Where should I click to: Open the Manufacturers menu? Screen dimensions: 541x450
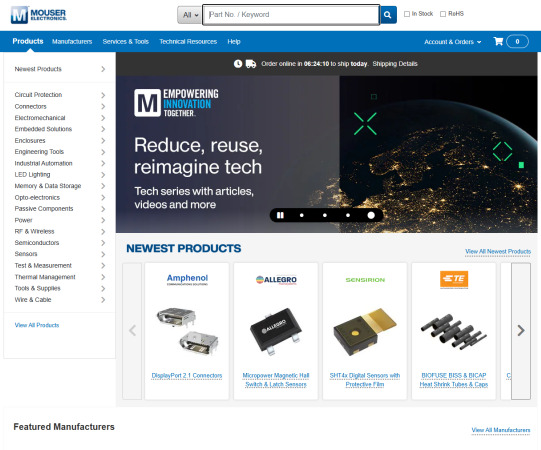tap(72, 42)
